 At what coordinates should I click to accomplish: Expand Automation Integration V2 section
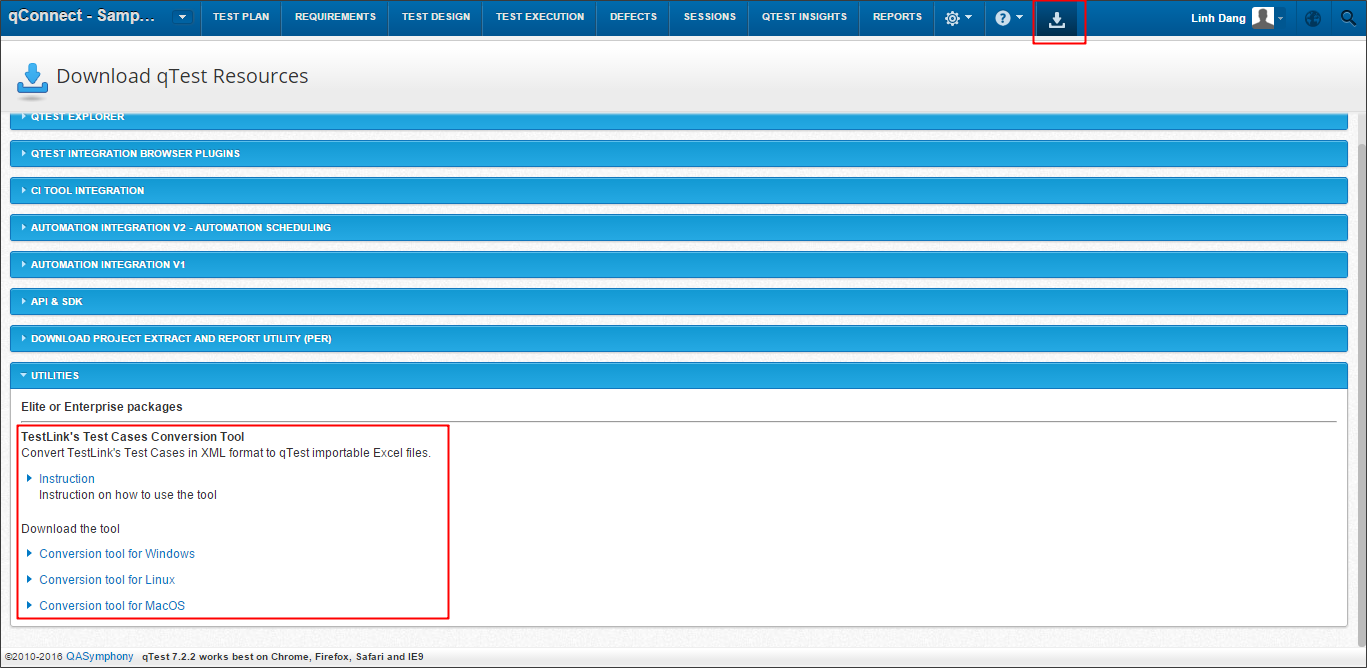pos(679,228)
